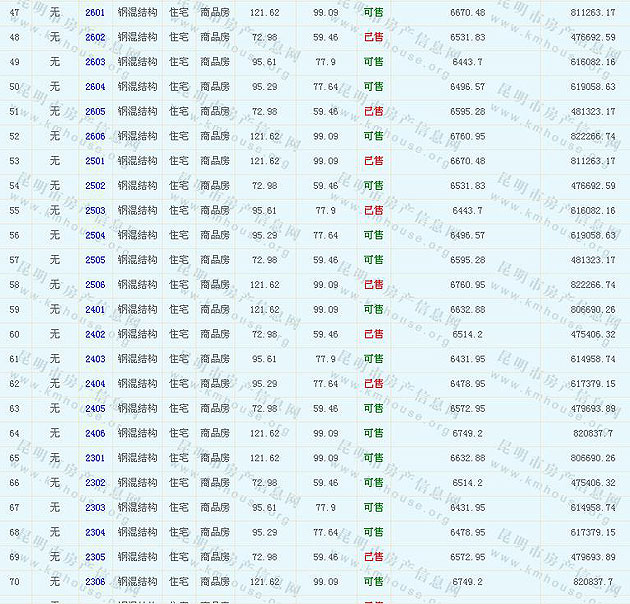Open room 2606 link
The width and height of the screenshot is (630, 604).
pyautogui.click(x=95, y=136)
